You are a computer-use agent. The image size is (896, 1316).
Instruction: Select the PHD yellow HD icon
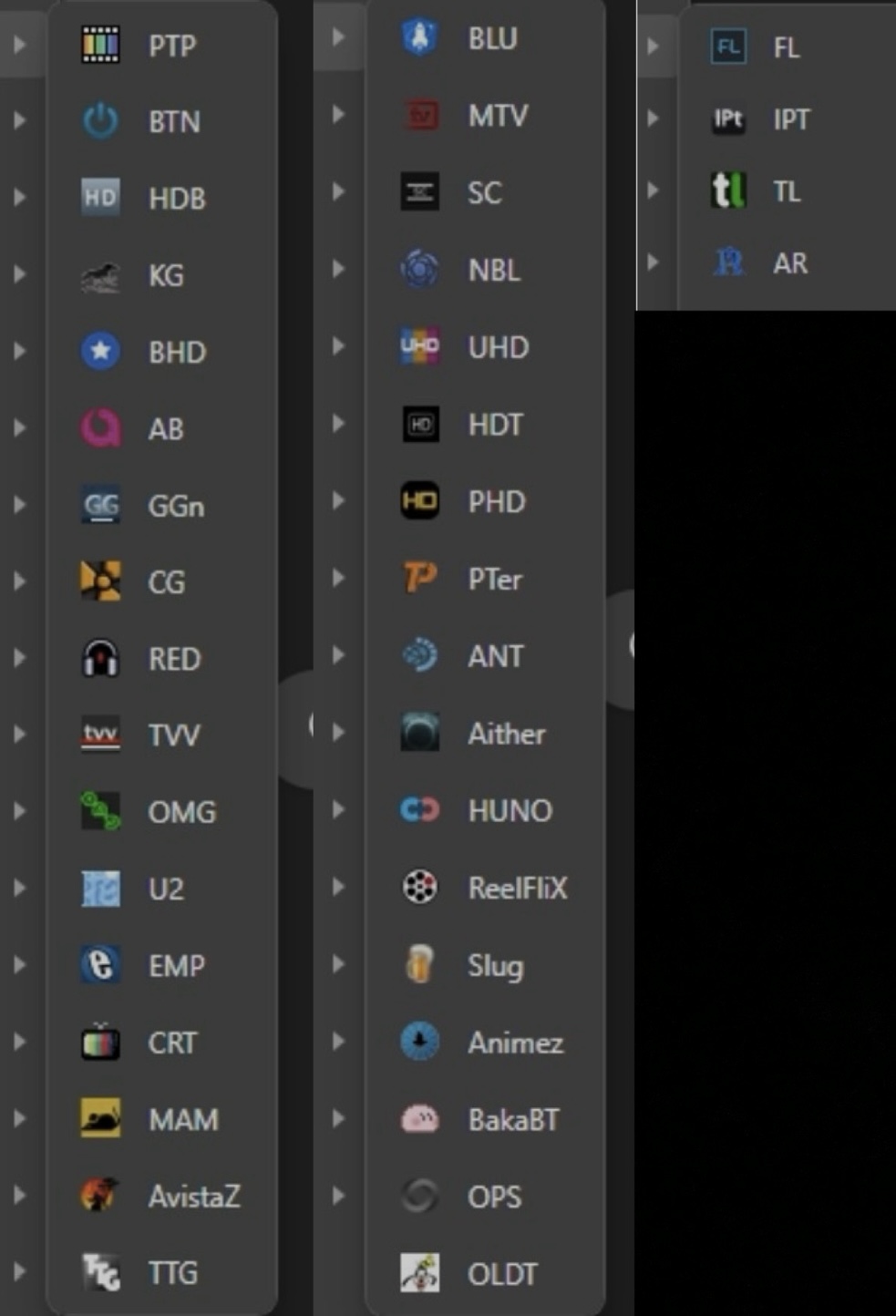419,501
